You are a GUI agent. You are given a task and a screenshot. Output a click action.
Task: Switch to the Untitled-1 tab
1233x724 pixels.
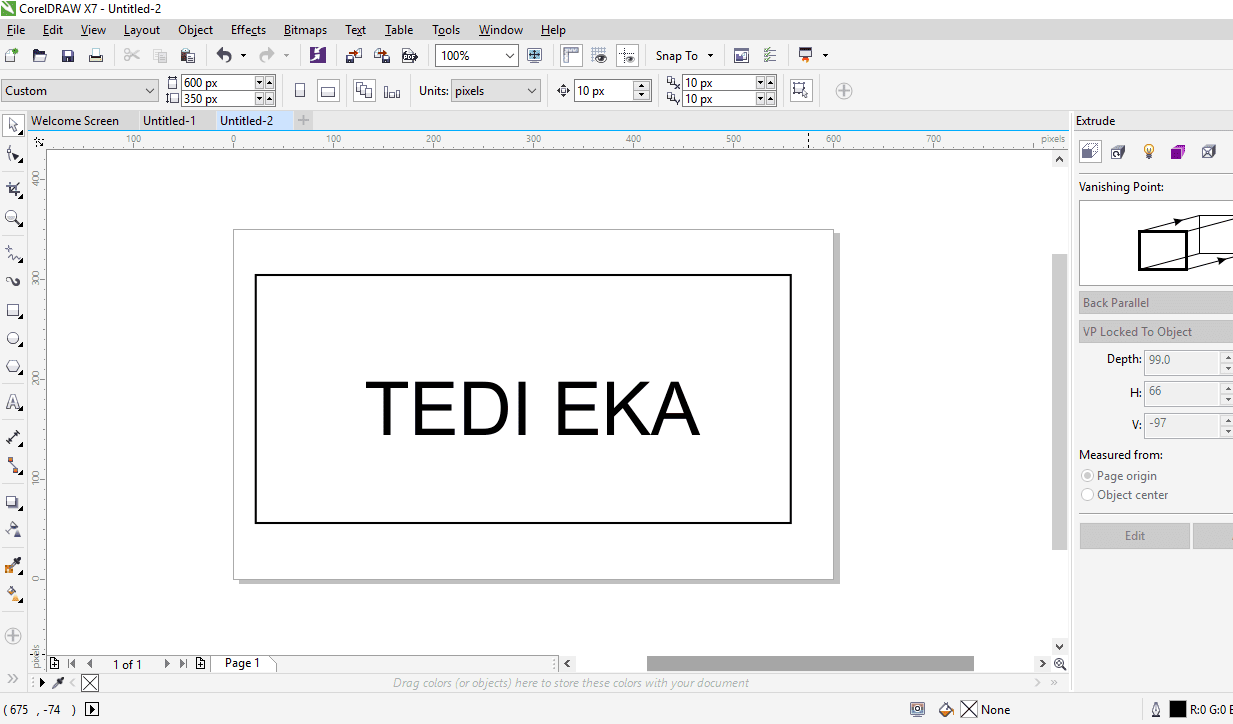pos(169,121)
